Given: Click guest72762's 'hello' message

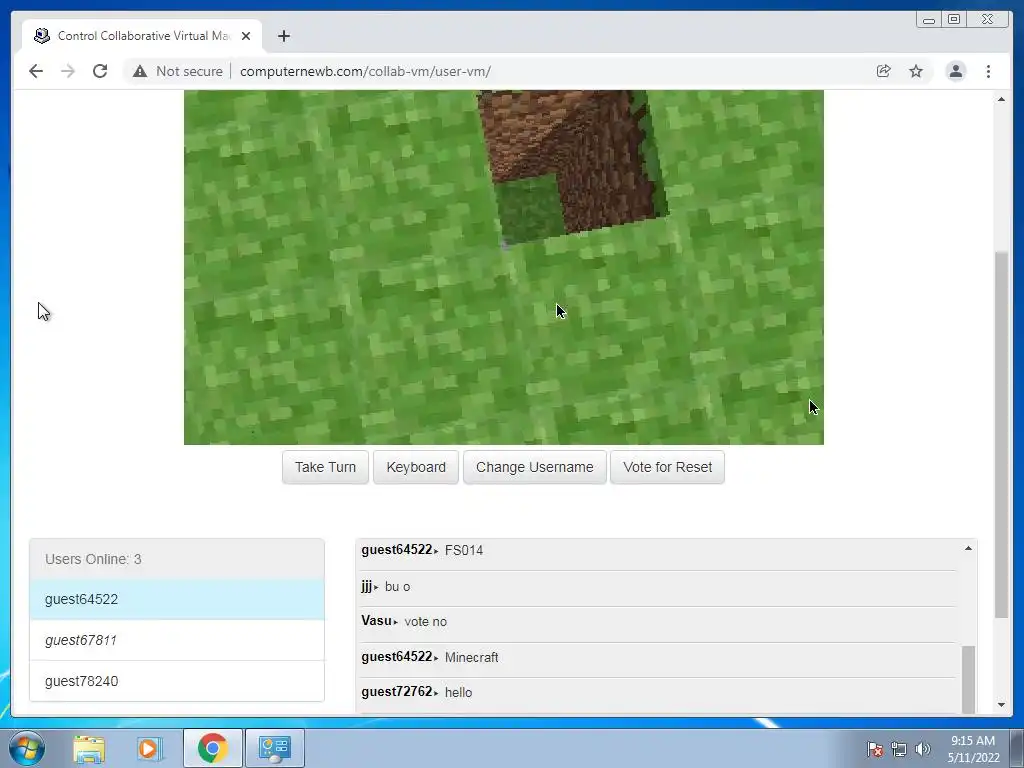Looking at the screenshot, I should (x=458, y=692).
